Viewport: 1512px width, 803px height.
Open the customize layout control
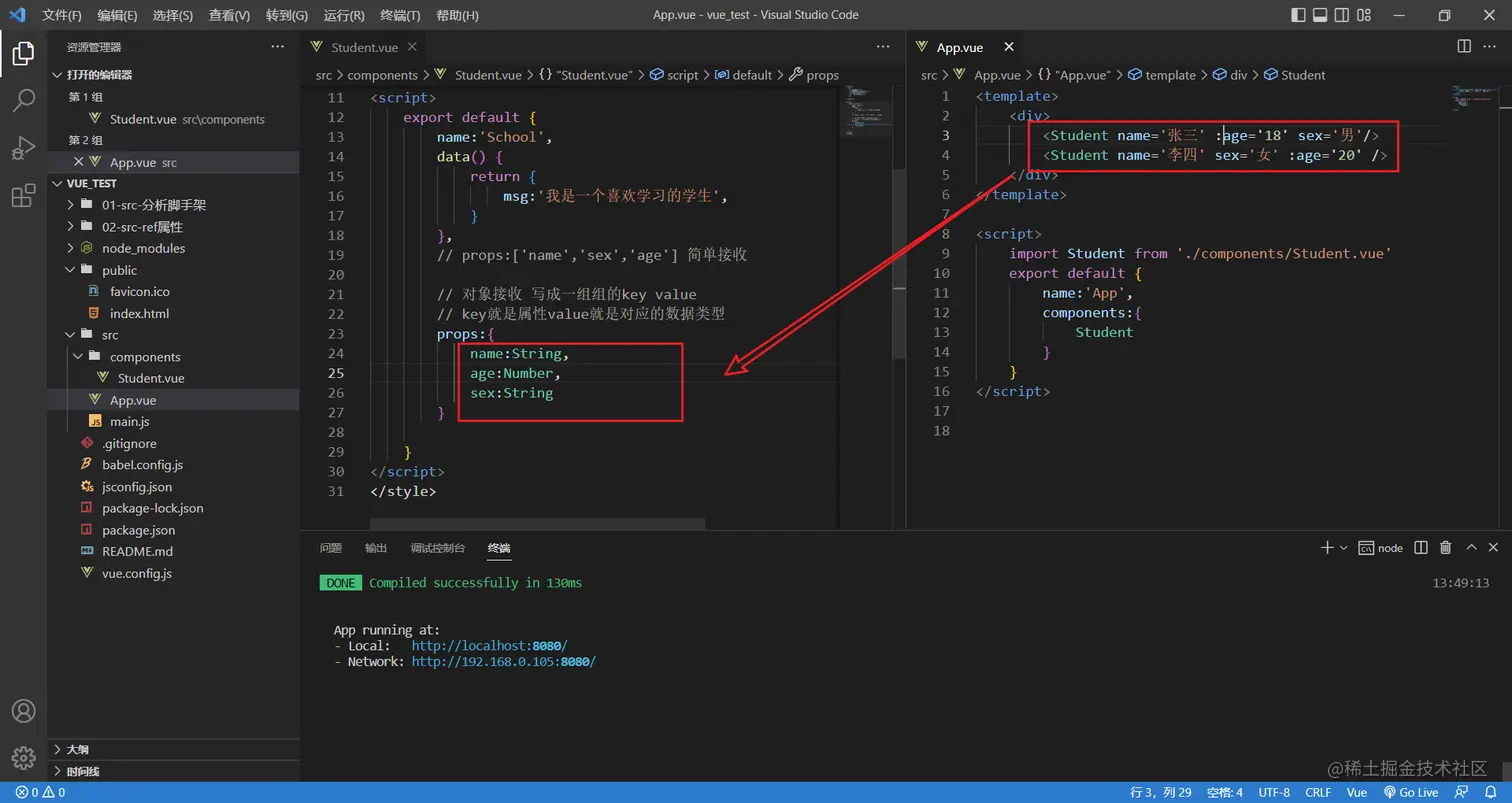pyautogui.click(x=1363, y=15)
